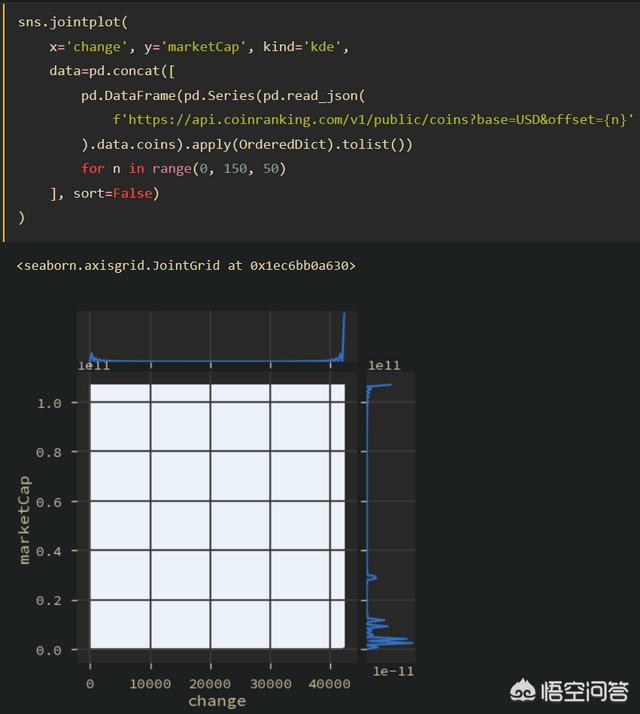The image size is (640, 714).
Task: Click the 1e-11 scale label
Action: click(x=394, y=671)
